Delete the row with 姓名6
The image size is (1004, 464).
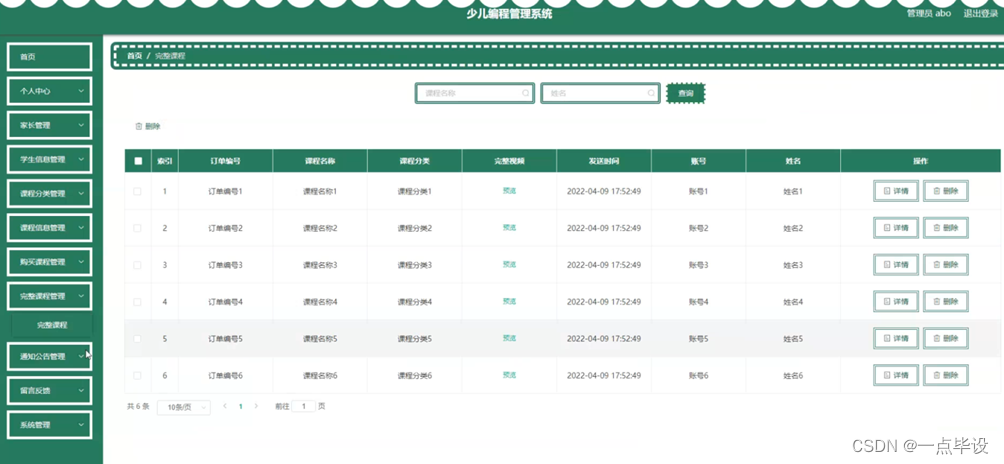tap(946, 375)
